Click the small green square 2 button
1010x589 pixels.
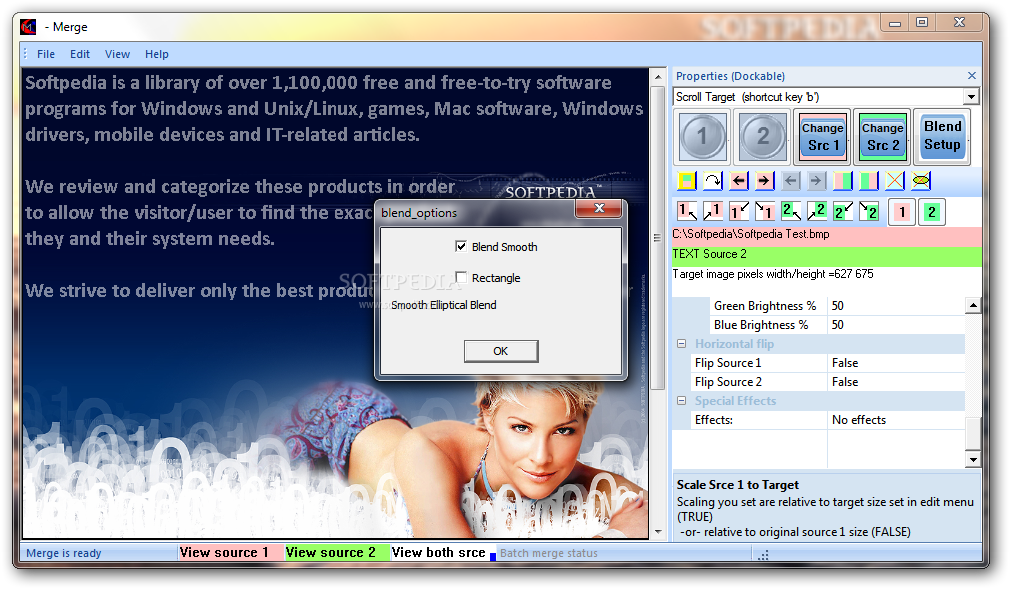tap(931, 212)
